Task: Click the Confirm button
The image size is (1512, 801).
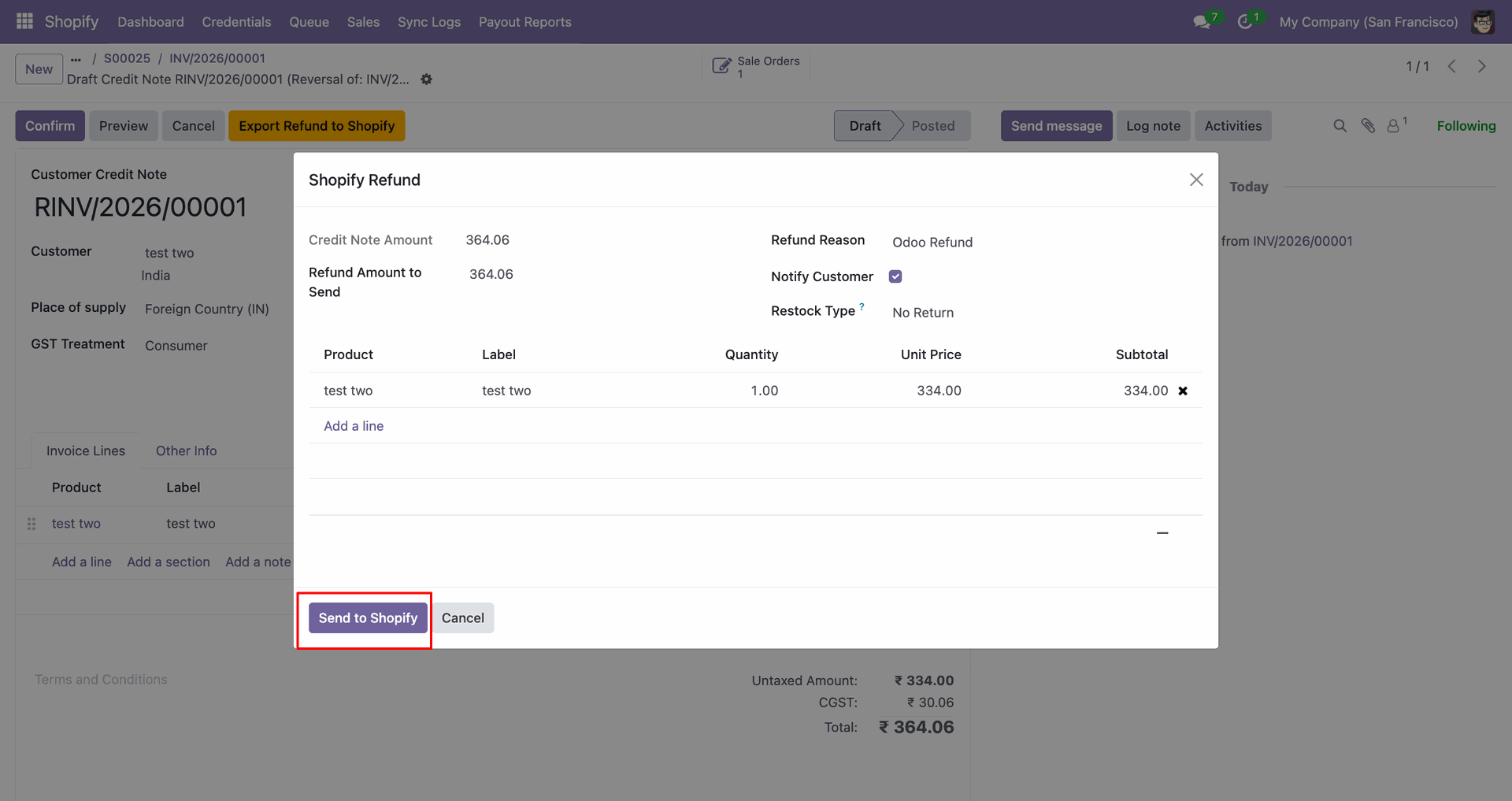Action: (x=50, y=126)
